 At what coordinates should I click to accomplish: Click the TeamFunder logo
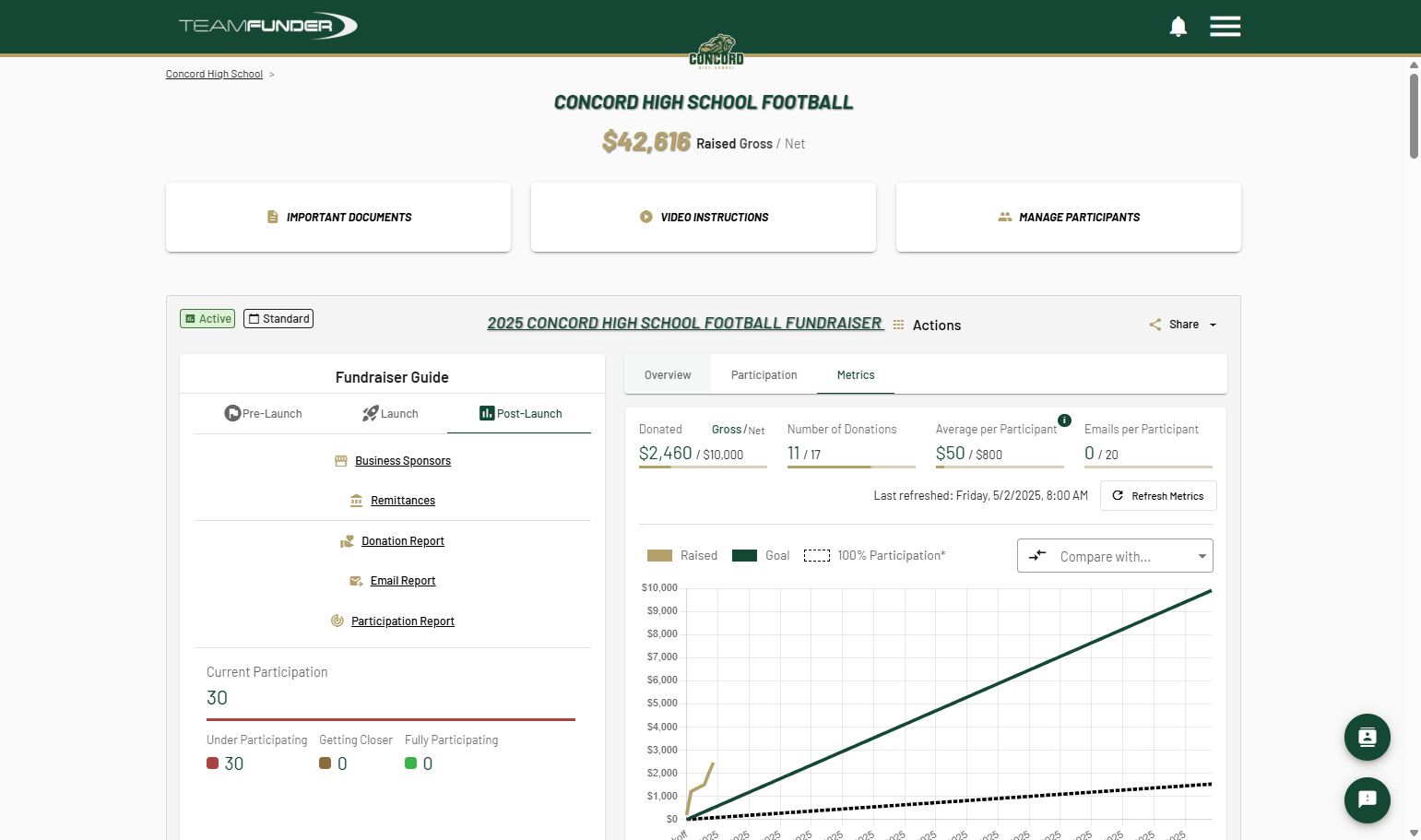pyautogui.click(x=267, y=26)
